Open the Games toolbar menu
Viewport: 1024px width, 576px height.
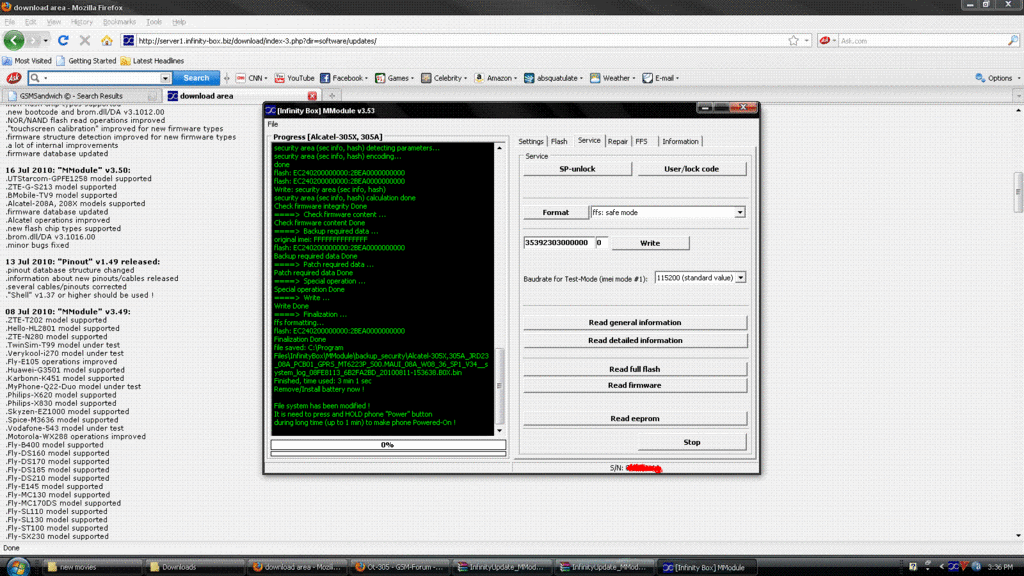pos(394,78)
